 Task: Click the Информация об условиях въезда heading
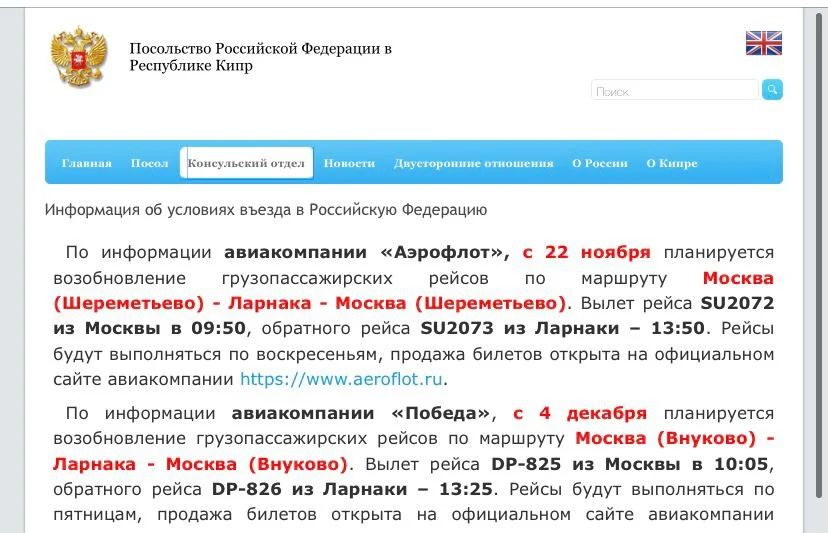[266, 210]
